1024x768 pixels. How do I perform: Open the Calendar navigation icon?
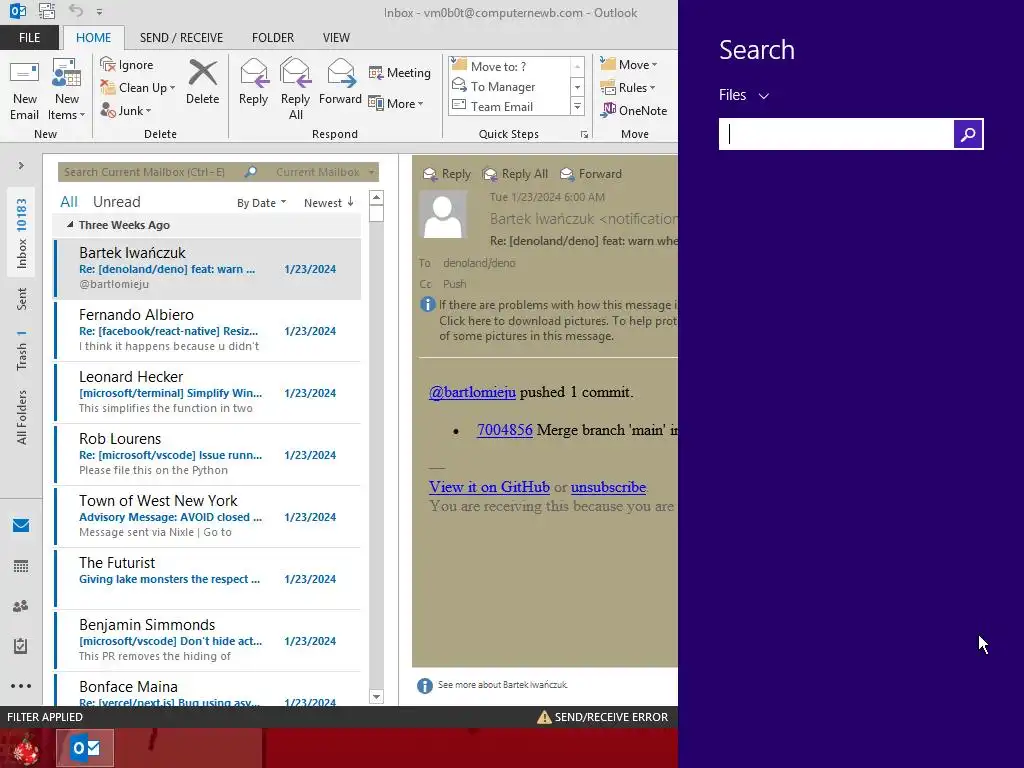21,566
